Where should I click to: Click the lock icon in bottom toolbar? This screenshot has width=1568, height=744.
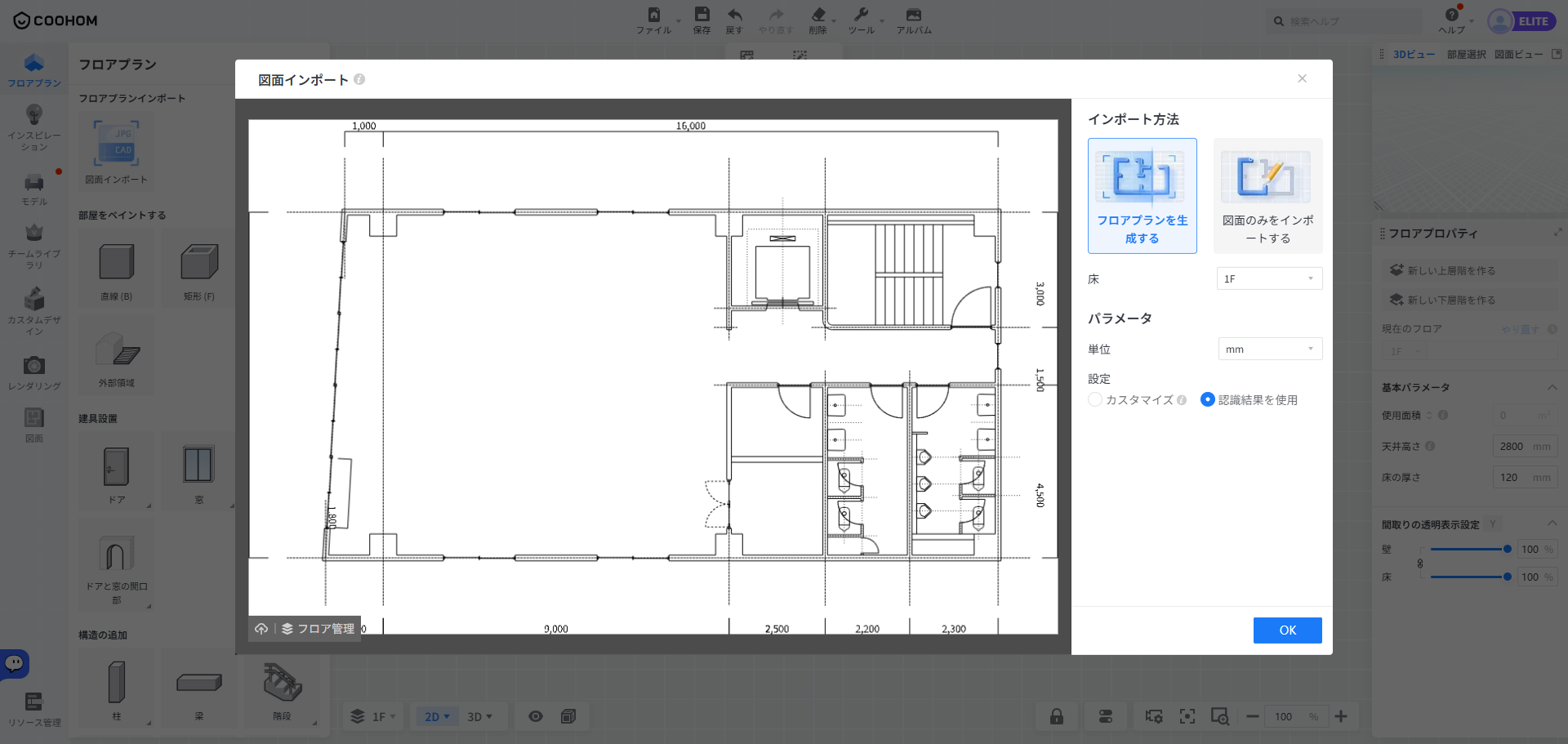click(x=1057, y=716)
